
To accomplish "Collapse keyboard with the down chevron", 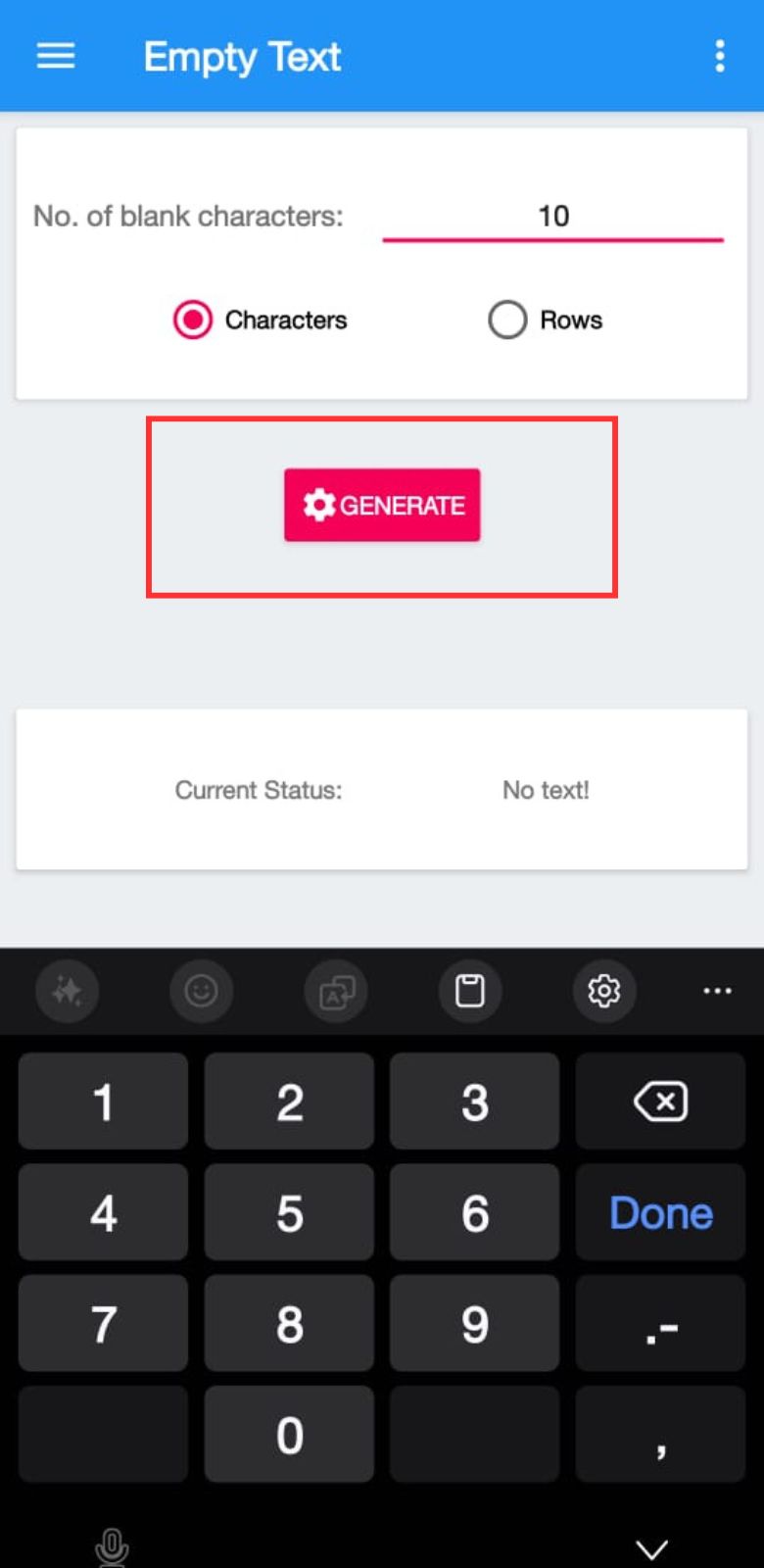I will (651, 1549).
